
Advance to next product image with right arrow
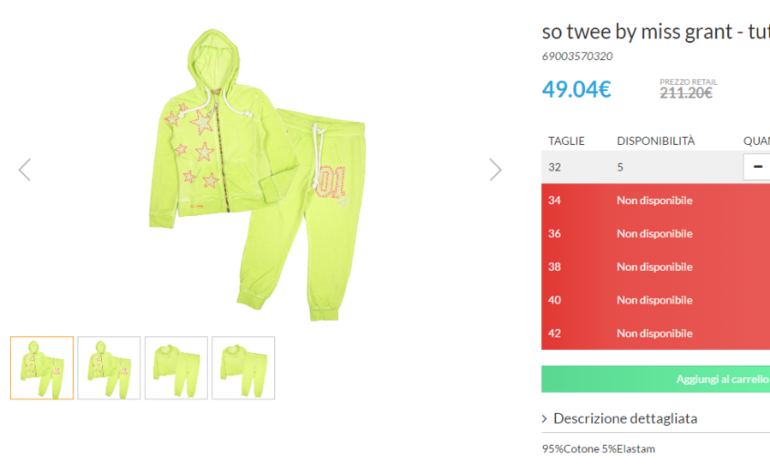click(x=495, y=170)
